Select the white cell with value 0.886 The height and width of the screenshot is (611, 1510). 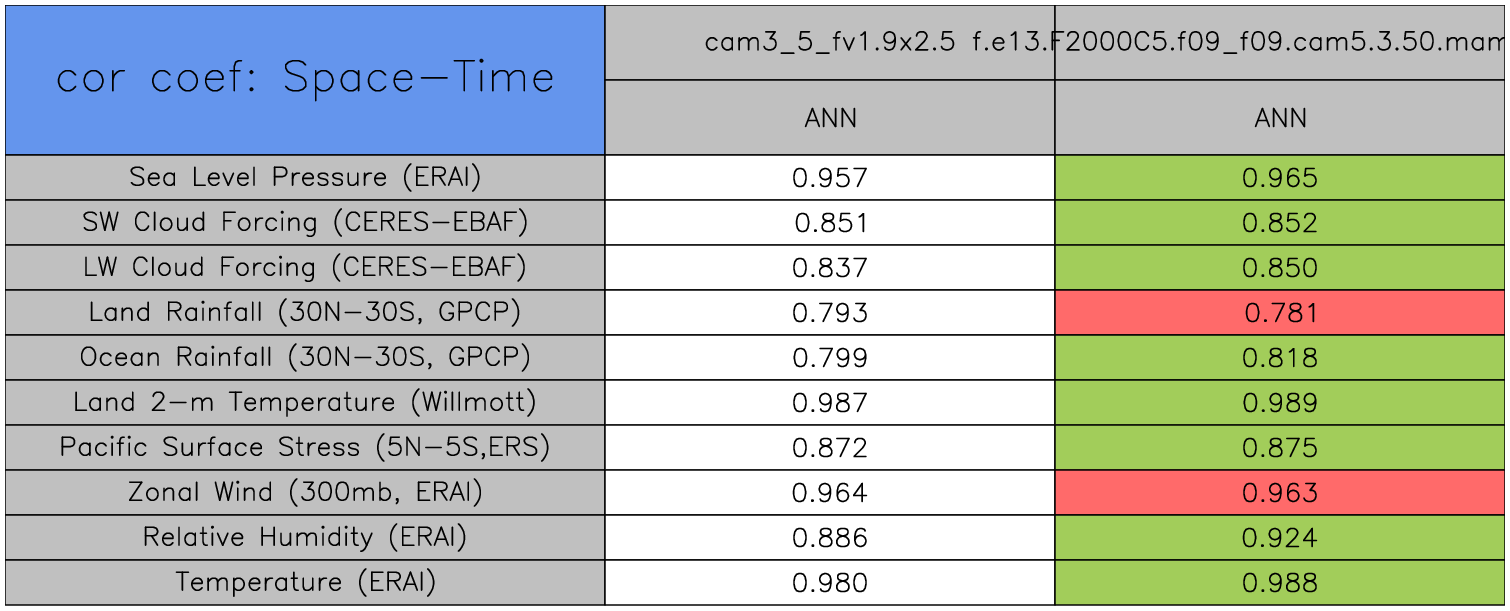pos(830,538)
